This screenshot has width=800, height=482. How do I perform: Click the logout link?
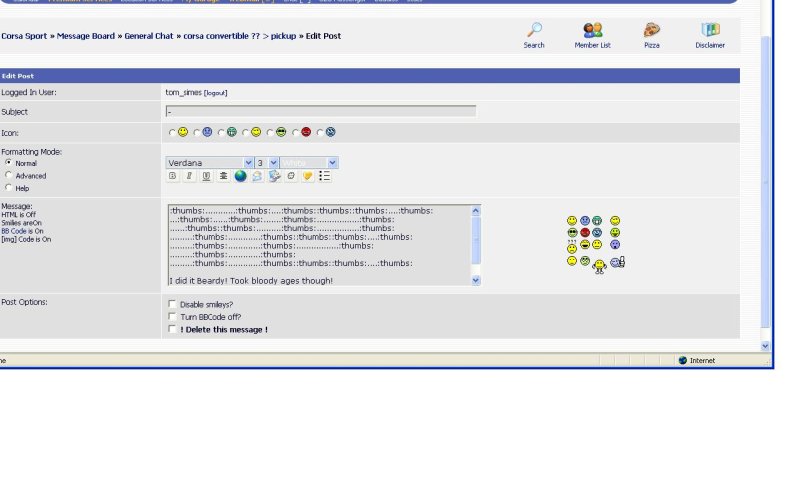[216, 93]
